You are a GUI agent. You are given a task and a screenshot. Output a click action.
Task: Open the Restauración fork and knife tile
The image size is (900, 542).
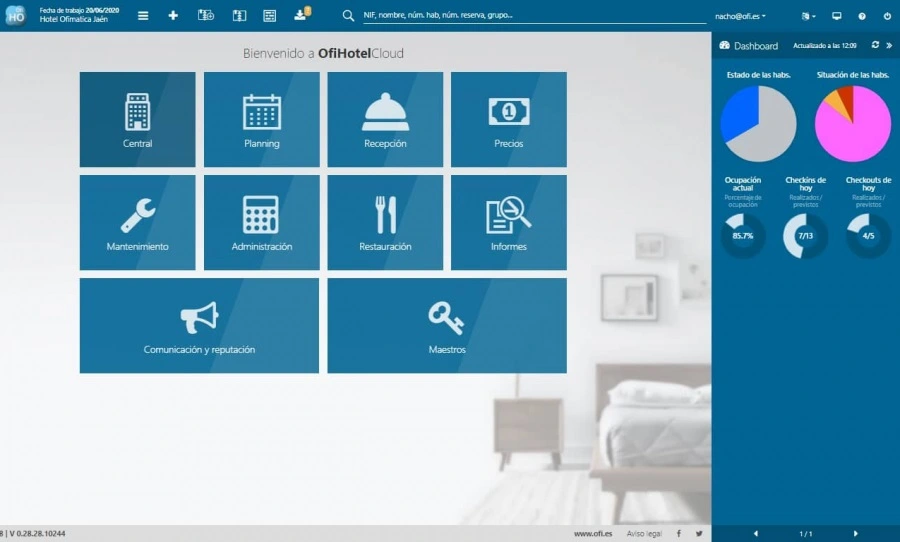[x=385, y=223]
